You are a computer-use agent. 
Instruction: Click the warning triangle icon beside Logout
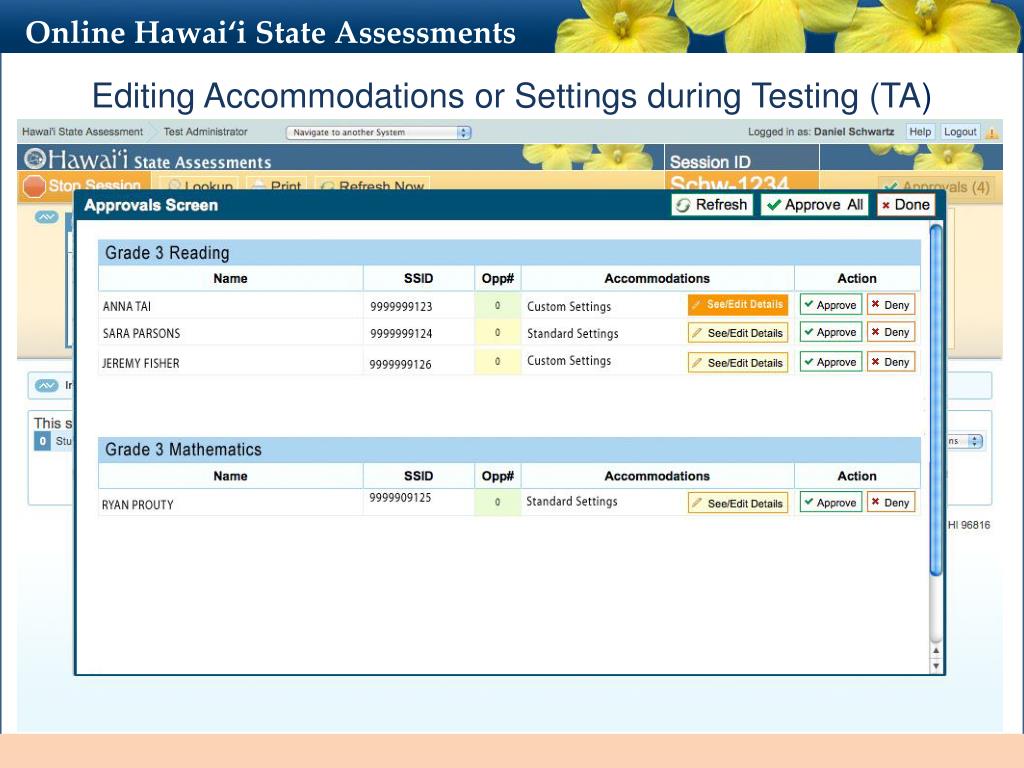coord(991,133)
